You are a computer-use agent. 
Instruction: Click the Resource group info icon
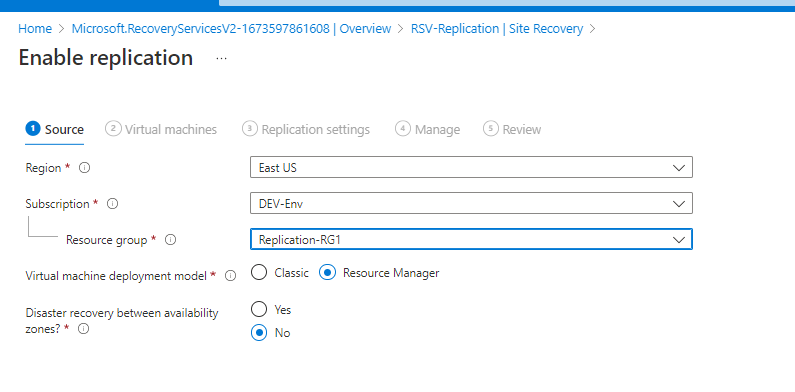[171, 240]
